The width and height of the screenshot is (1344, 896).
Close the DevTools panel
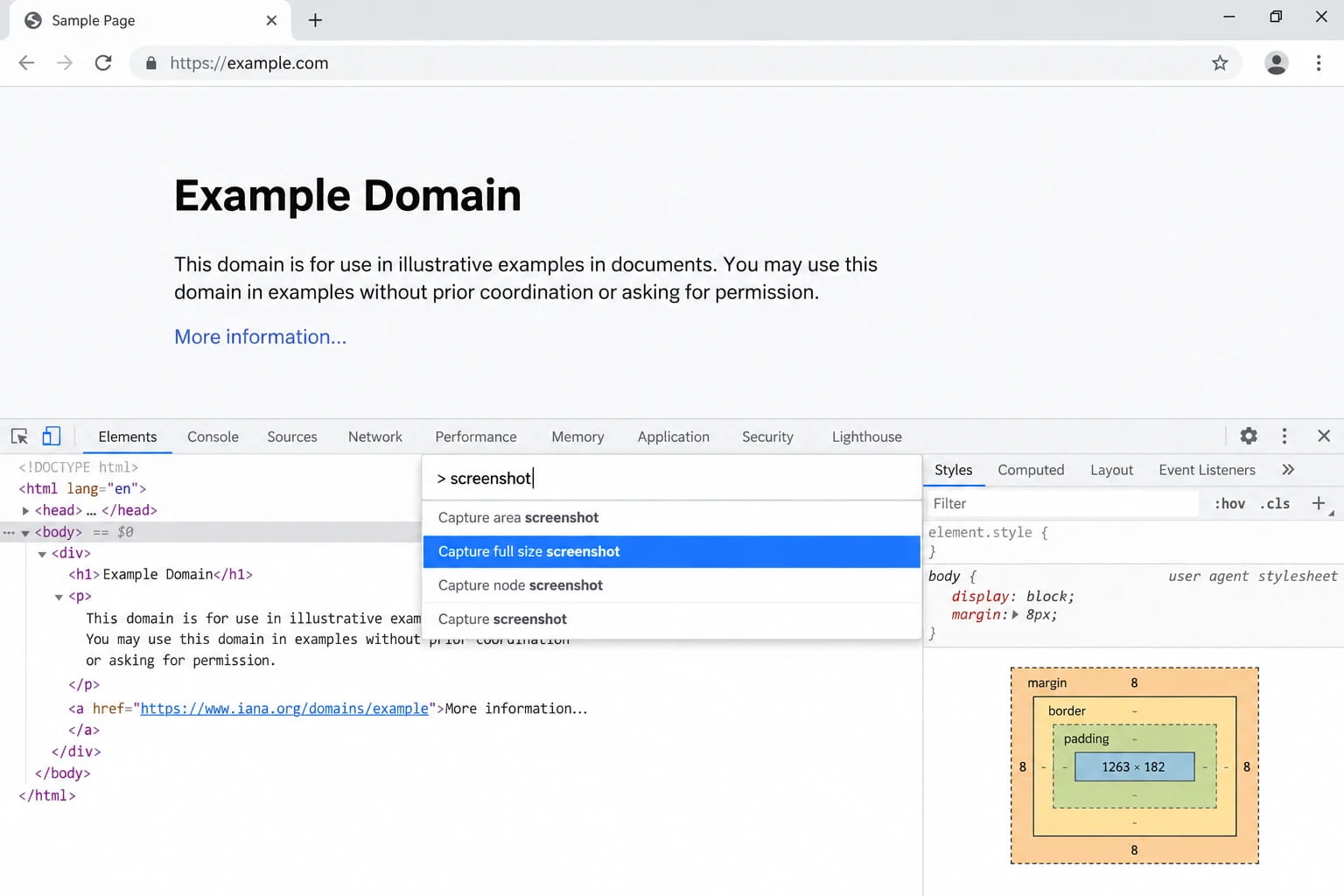click(1324, 436)
